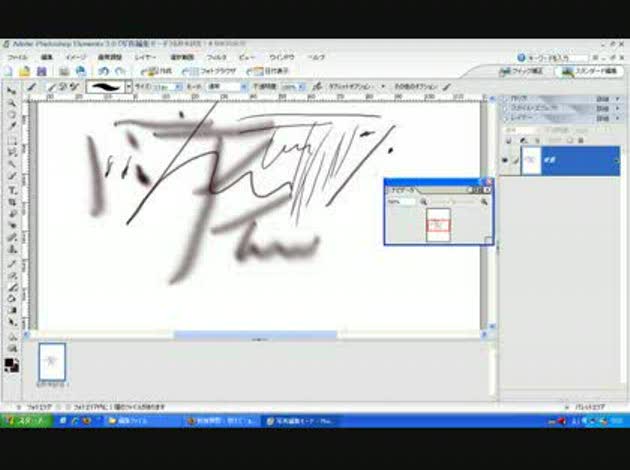This screenshot has height=470, width=630.
Task: Select the Custom Shape tool
Action: pos(12,323)
